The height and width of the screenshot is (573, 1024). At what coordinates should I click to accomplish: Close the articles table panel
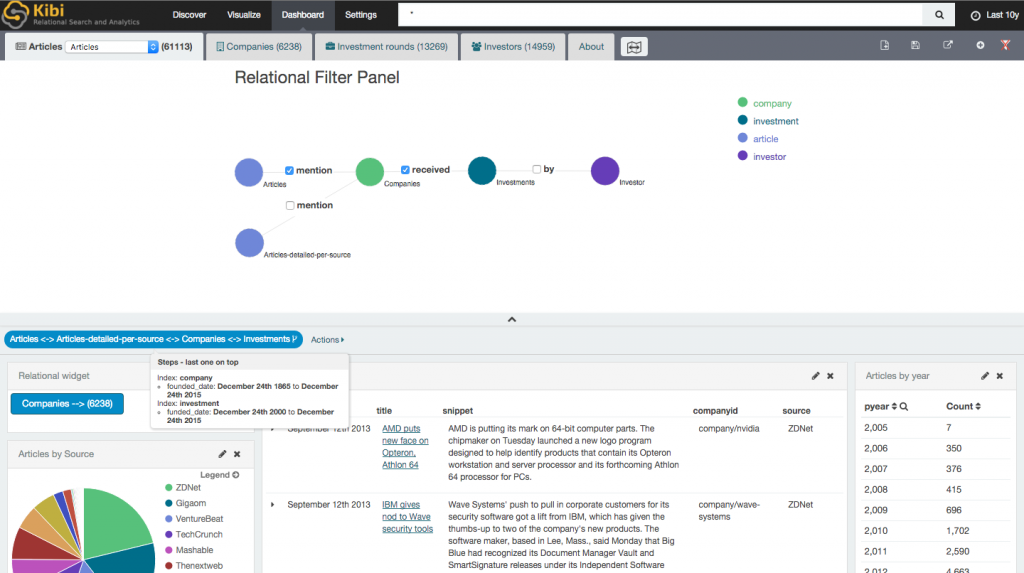click(830, 376)
